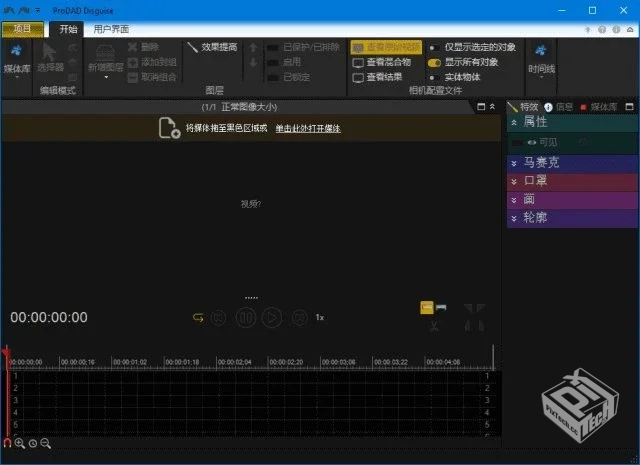Click the ribbon minimize caret icon top-right
Screen dimensions: 640x465
point(630,29)
